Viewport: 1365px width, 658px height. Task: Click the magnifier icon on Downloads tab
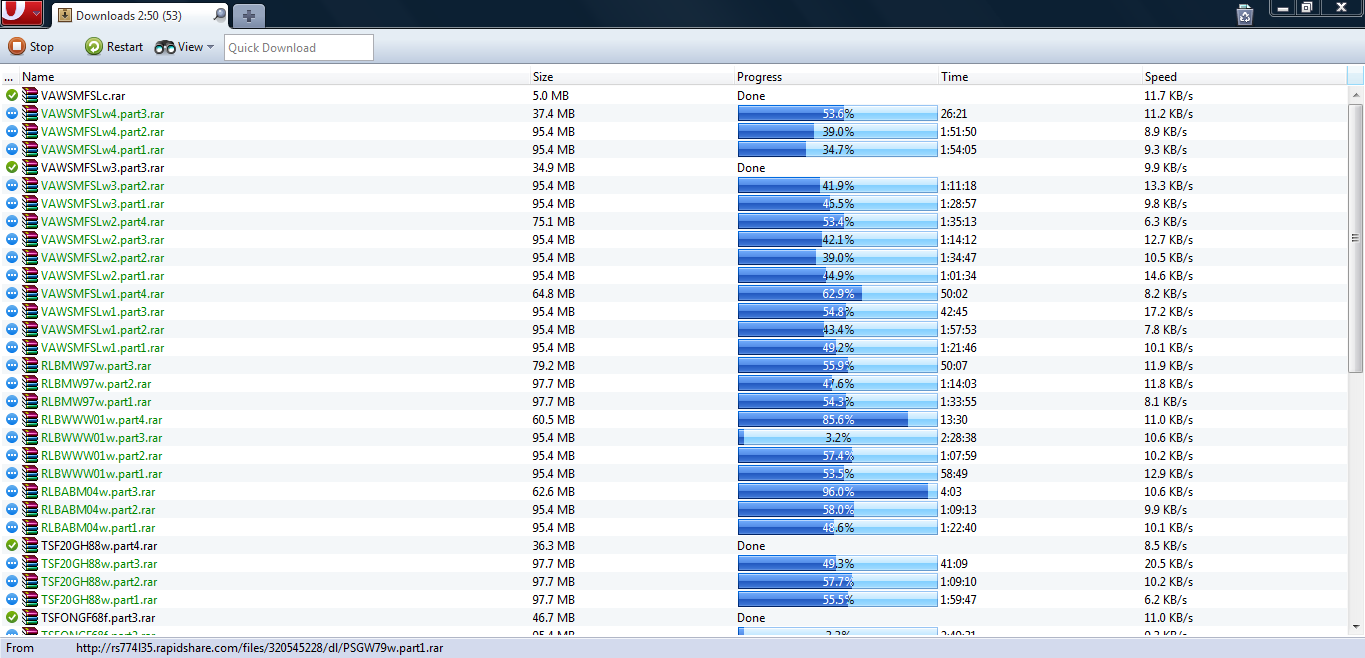click(219, 15)
